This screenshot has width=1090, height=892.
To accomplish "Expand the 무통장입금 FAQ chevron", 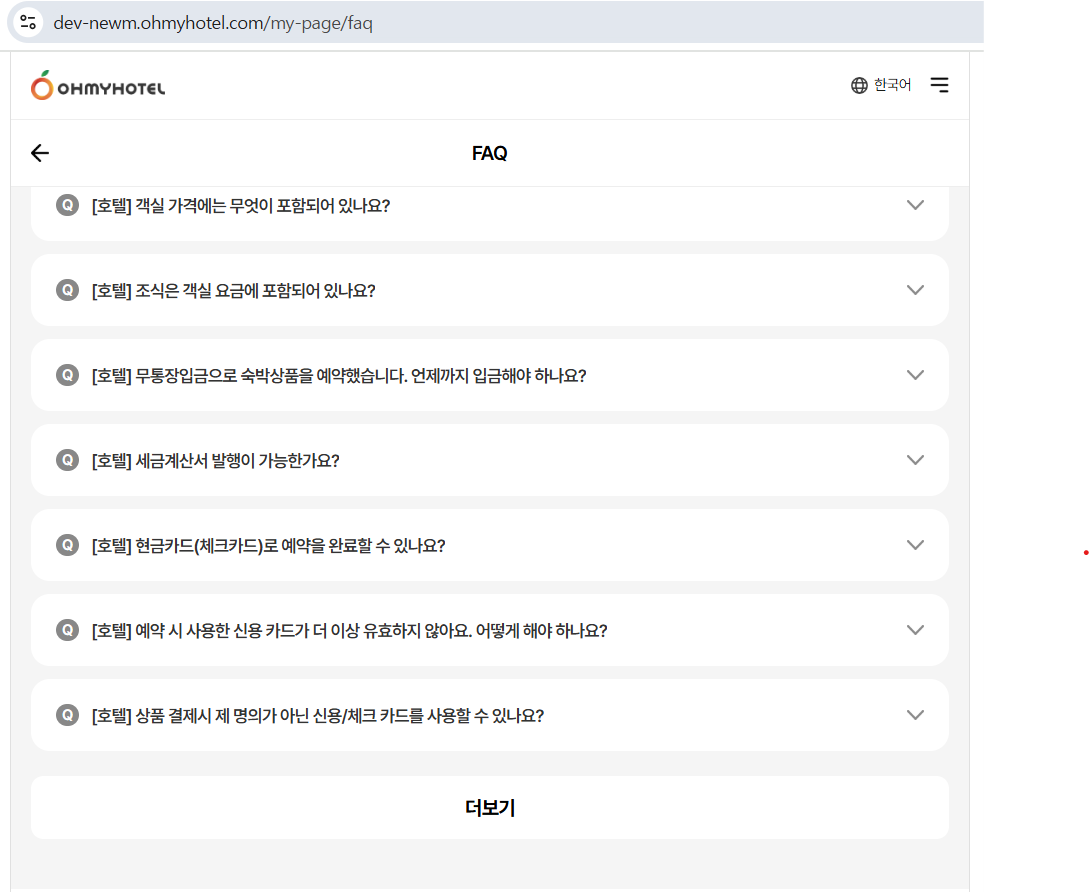I will click(914, 375).
